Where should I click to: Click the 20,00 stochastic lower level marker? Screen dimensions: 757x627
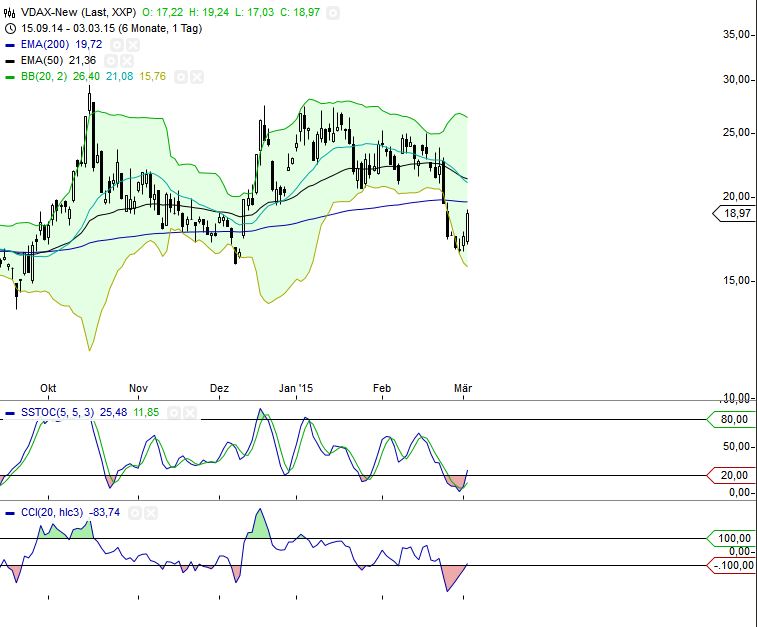(x=730, y=475)
